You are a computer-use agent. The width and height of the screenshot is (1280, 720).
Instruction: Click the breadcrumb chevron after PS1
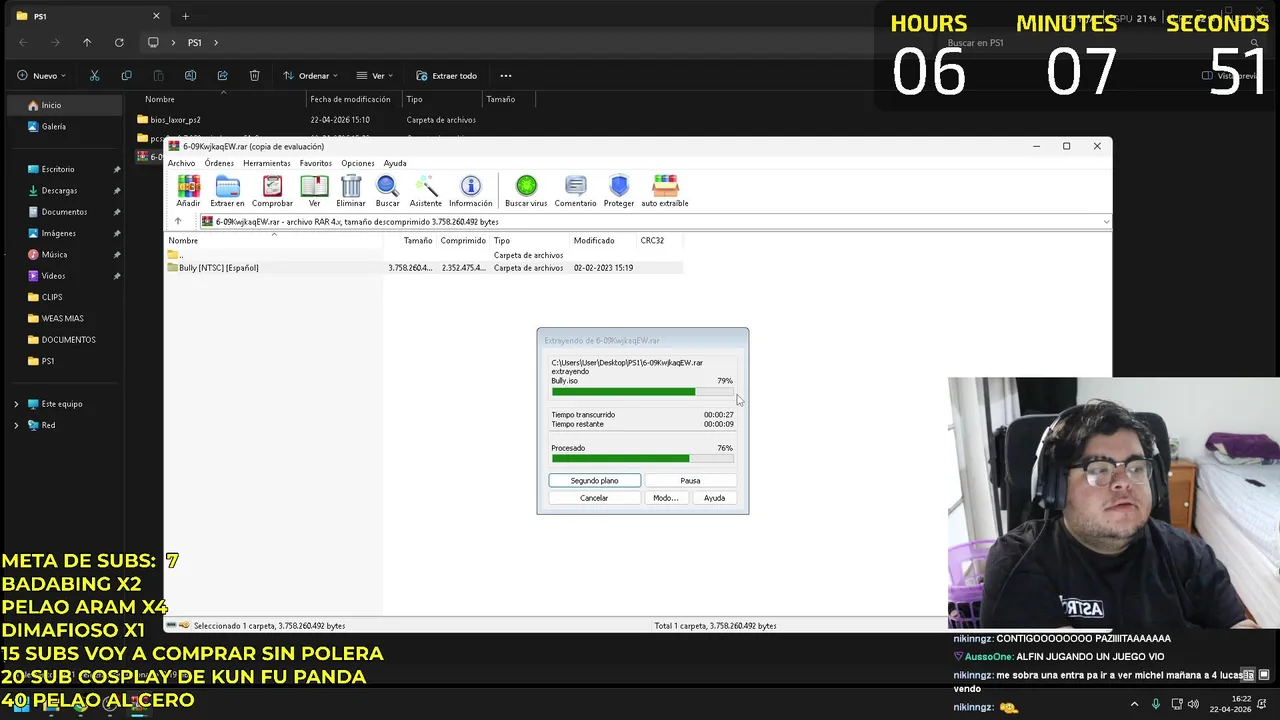(216, 42)
